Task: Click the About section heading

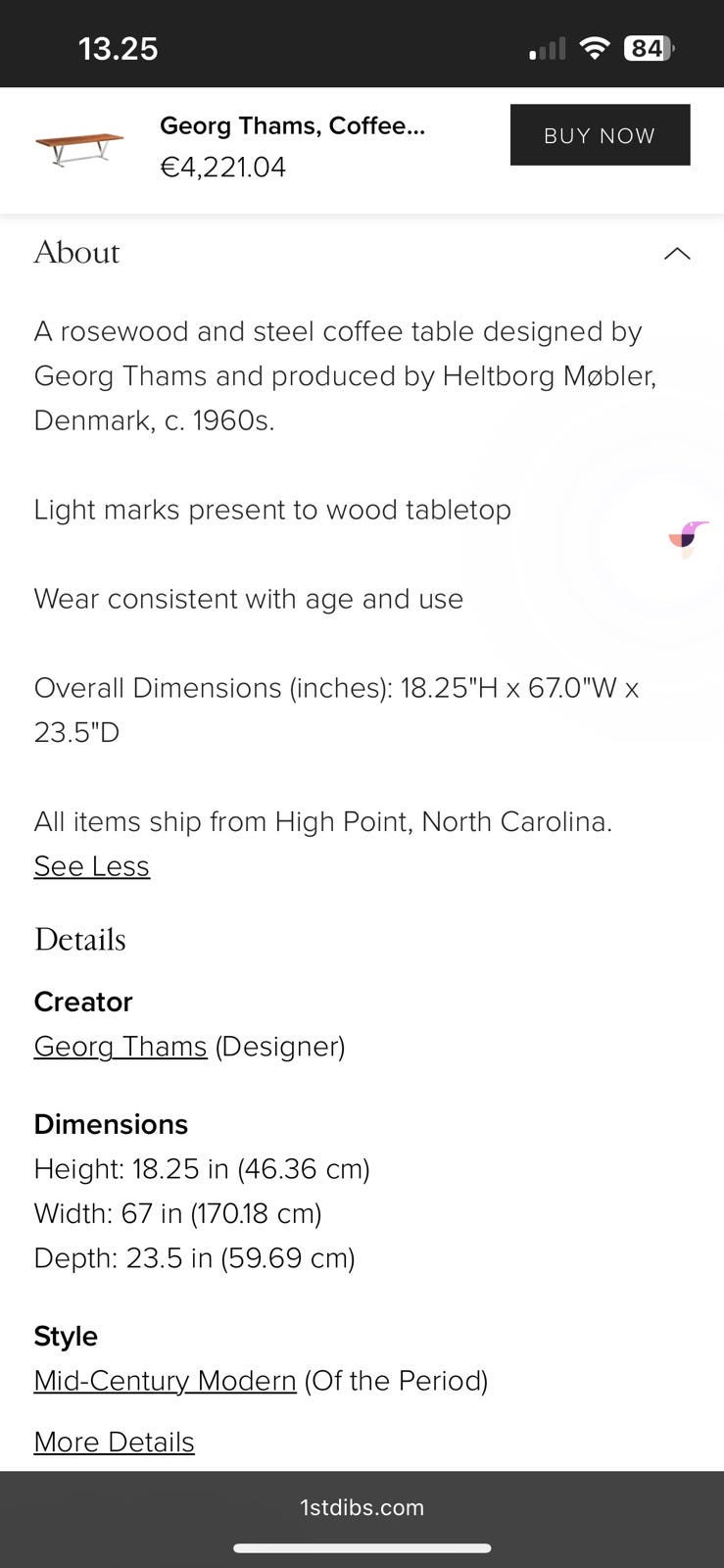Action: pos(76,253)
